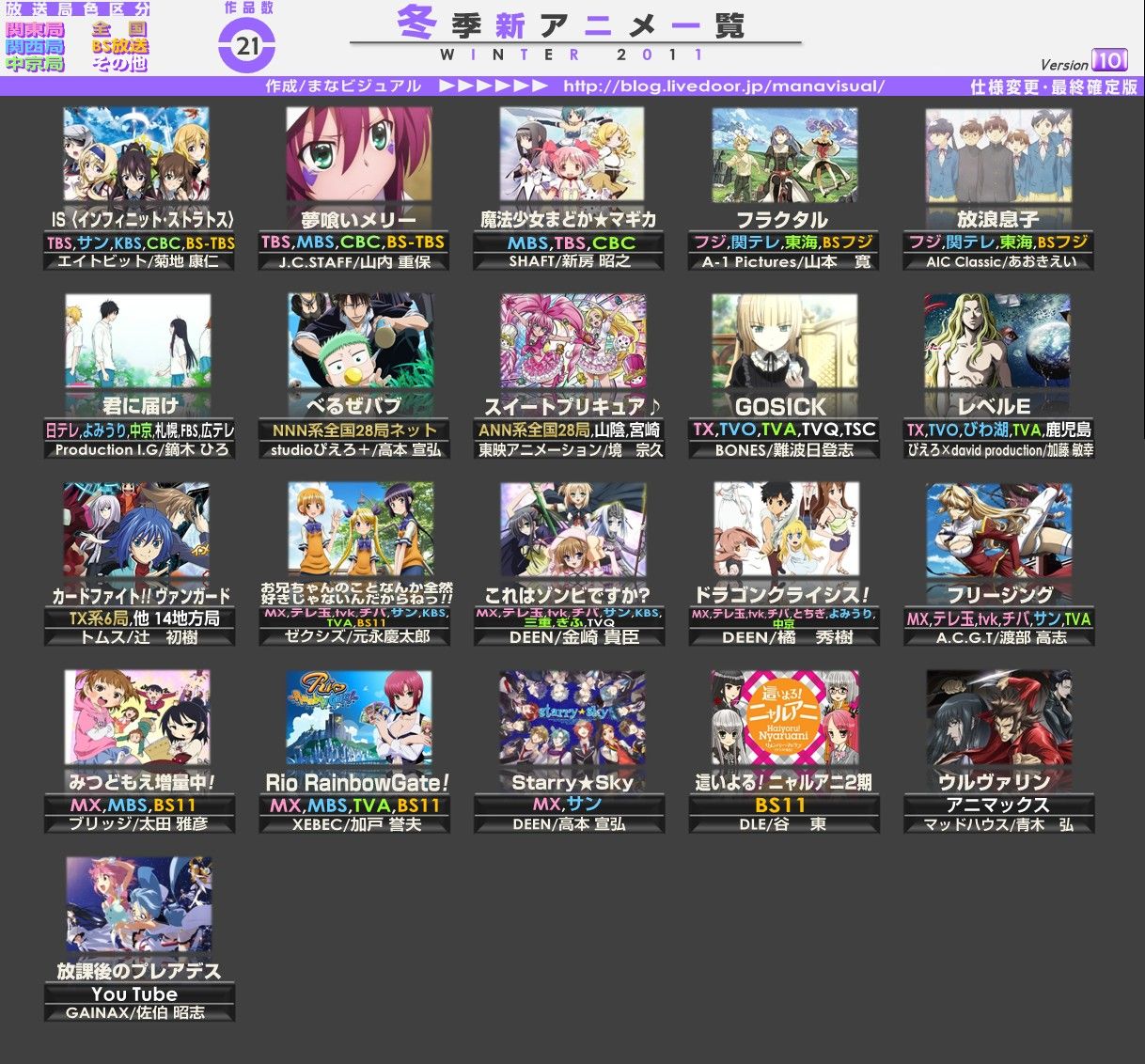1145x1064 pixels.
Task: Click the BS放送 legend label
Action: pos(120,46)
